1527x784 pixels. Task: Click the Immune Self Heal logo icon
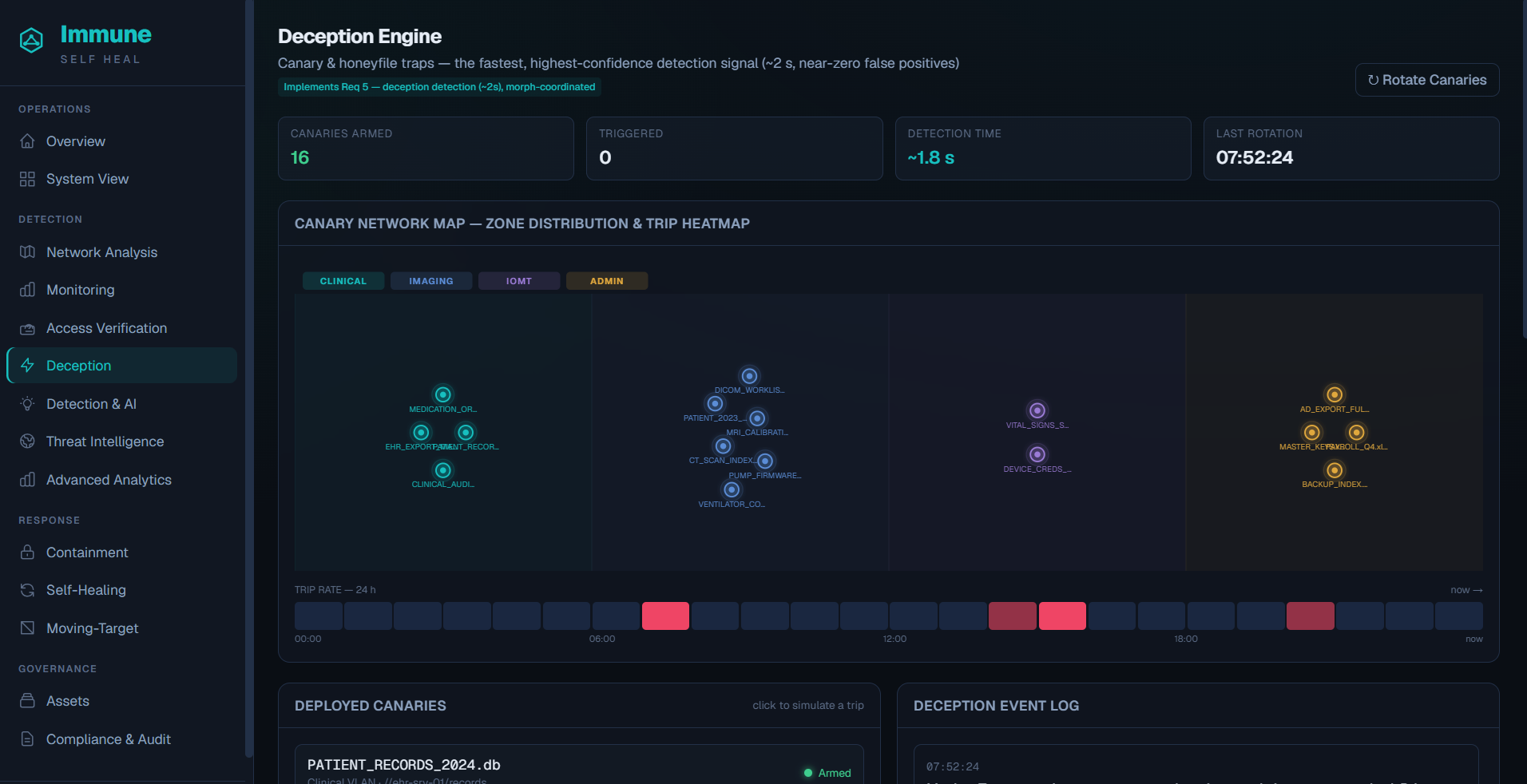[x=31, y=40]
